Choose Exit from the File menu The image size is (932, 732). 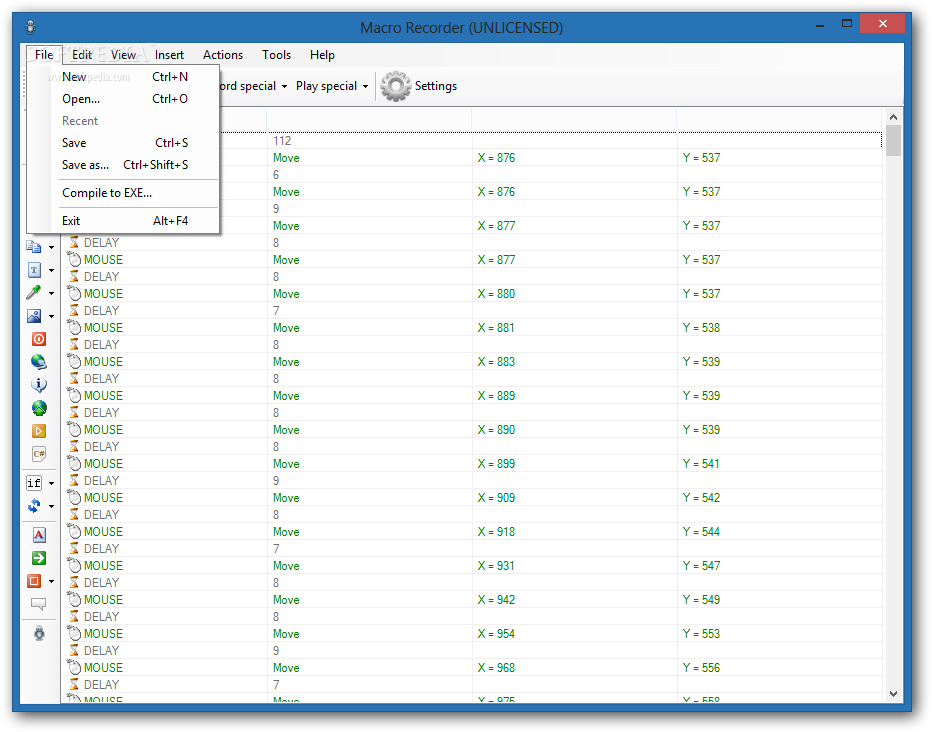click(125, 221)
